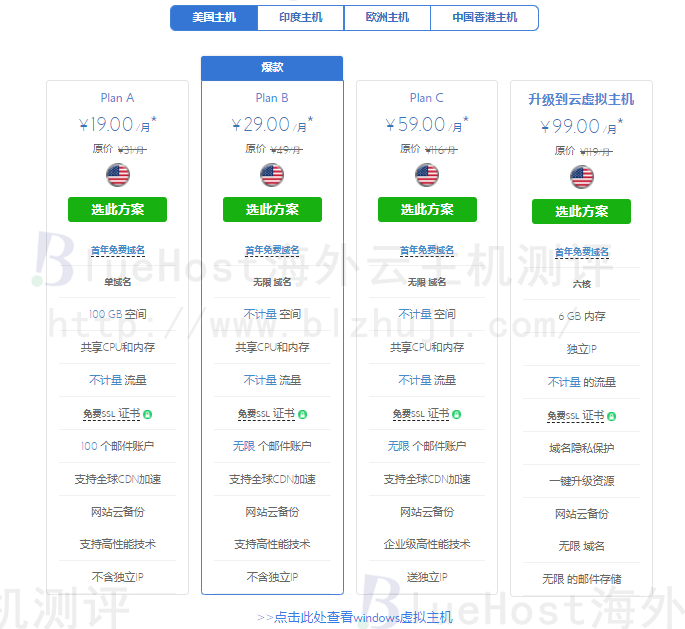Click the ¥59.00/月 price
Image resolution: width=685 pixels, height=629 pixels.
pyautogui.click(x=427, y=124)
